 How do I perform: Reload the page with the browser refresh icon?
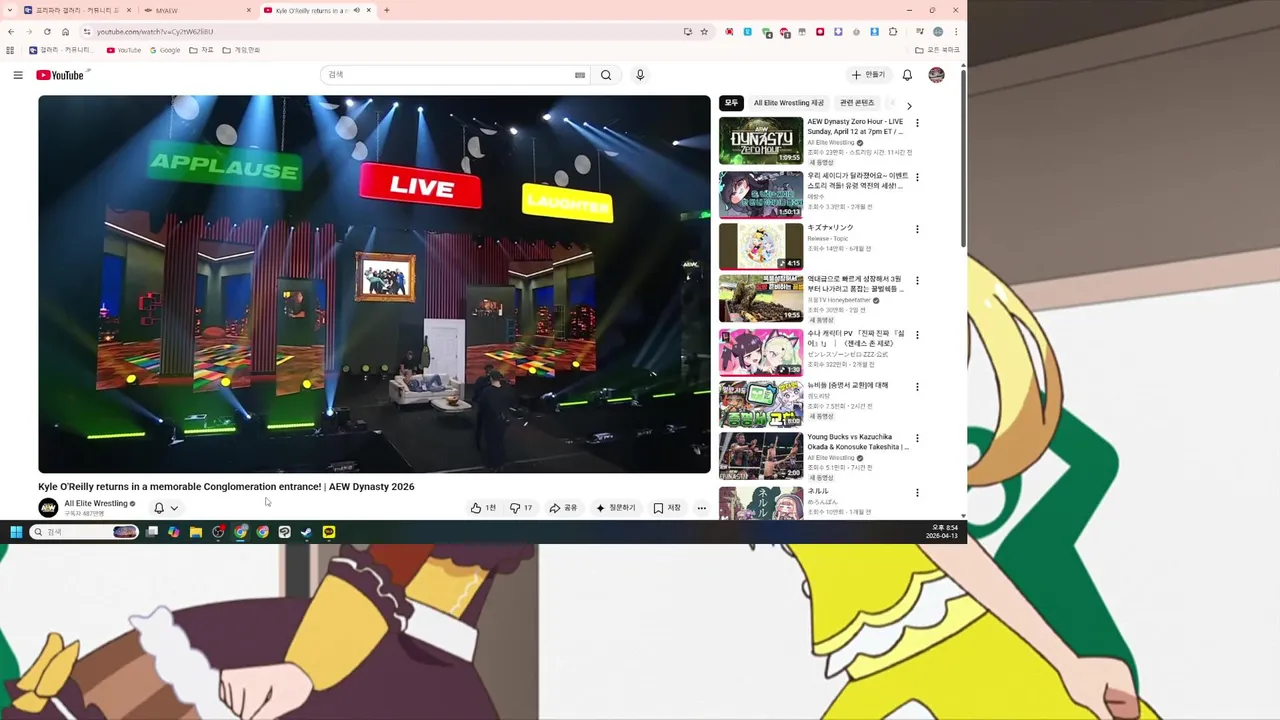47,32
